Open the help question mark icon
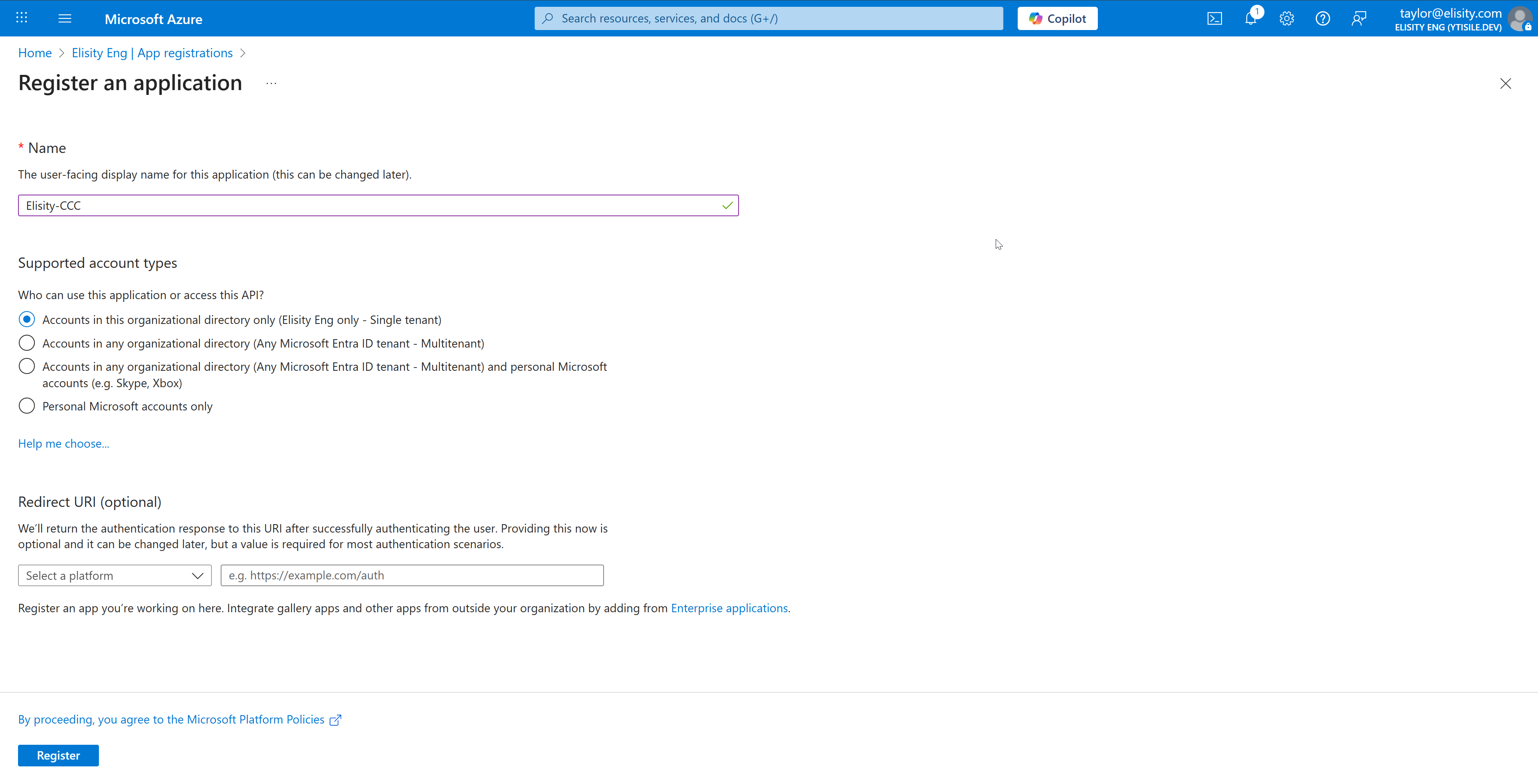The height and width of the screenshot is (784, 1538). pyautogui.click(x=1323, y=18)
